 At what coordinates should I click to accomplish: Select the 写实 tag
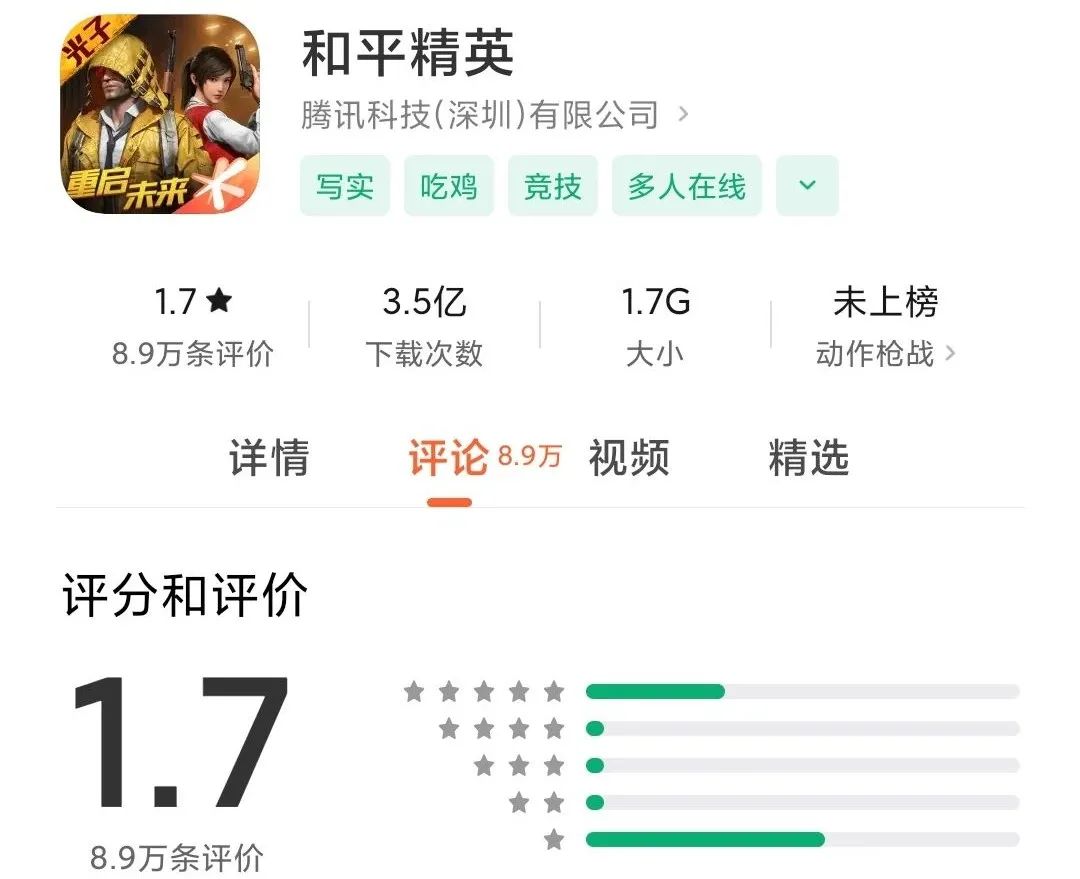[x=344, y=185]
